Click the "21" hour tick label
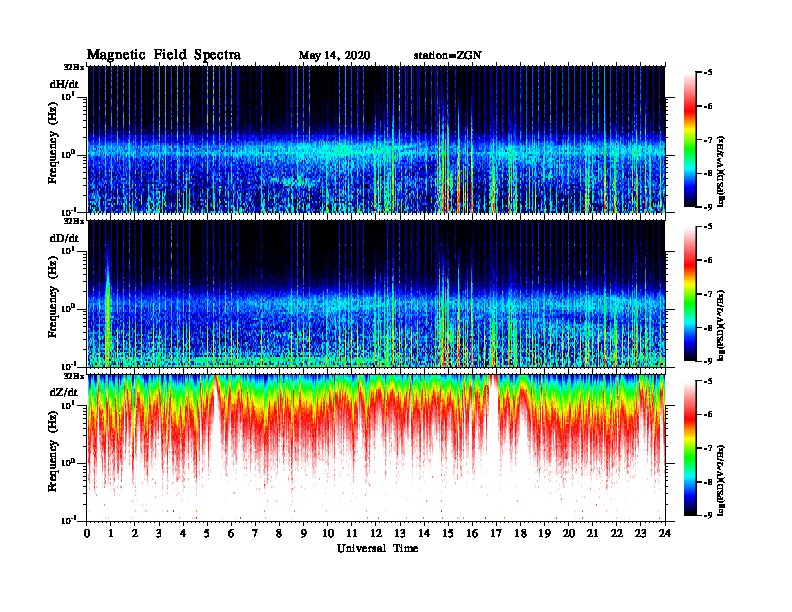The height and width of the screenshot is (612, 792). 592,534
